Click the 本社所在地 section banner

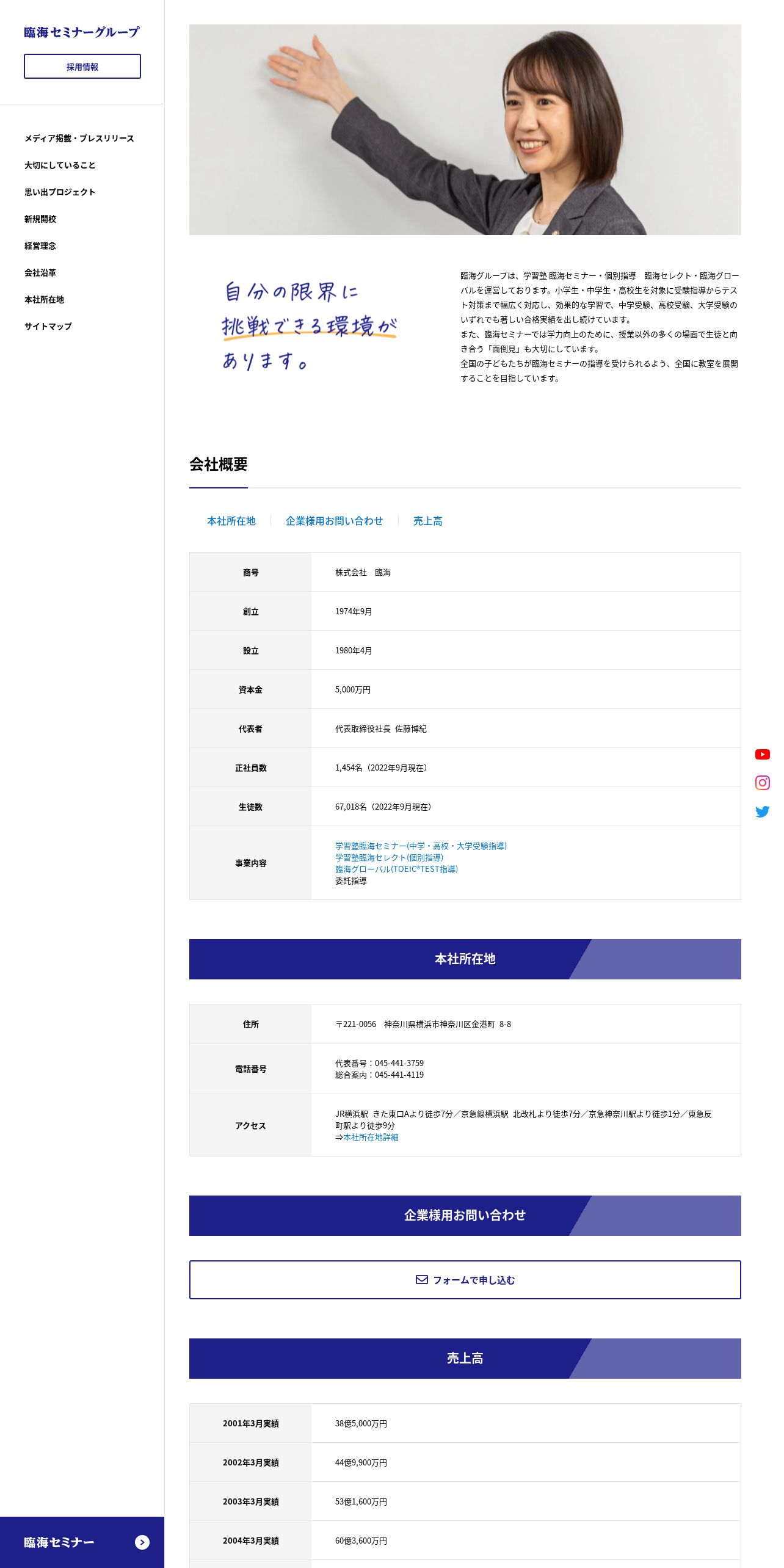pos(465,959)
